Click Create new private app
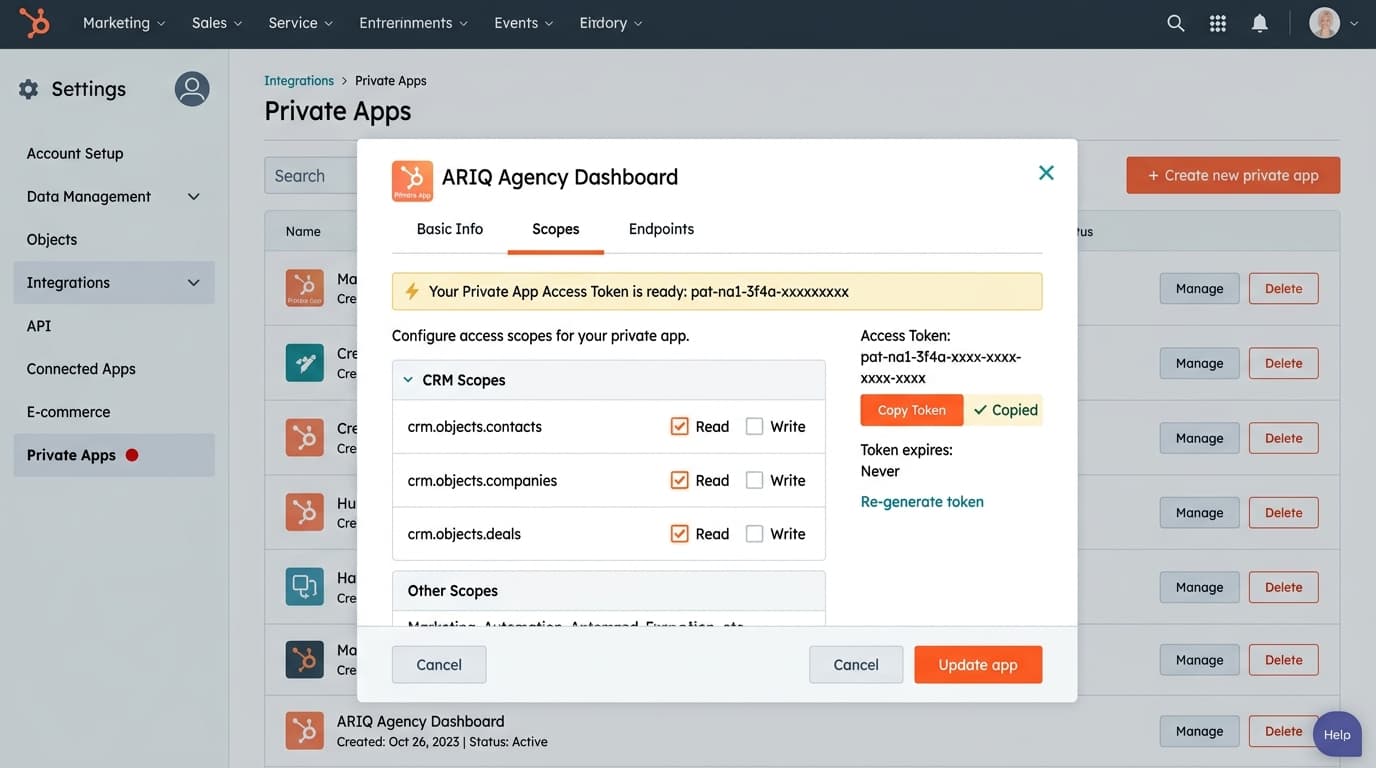Screen dimensions: 1376x768 1233,175
